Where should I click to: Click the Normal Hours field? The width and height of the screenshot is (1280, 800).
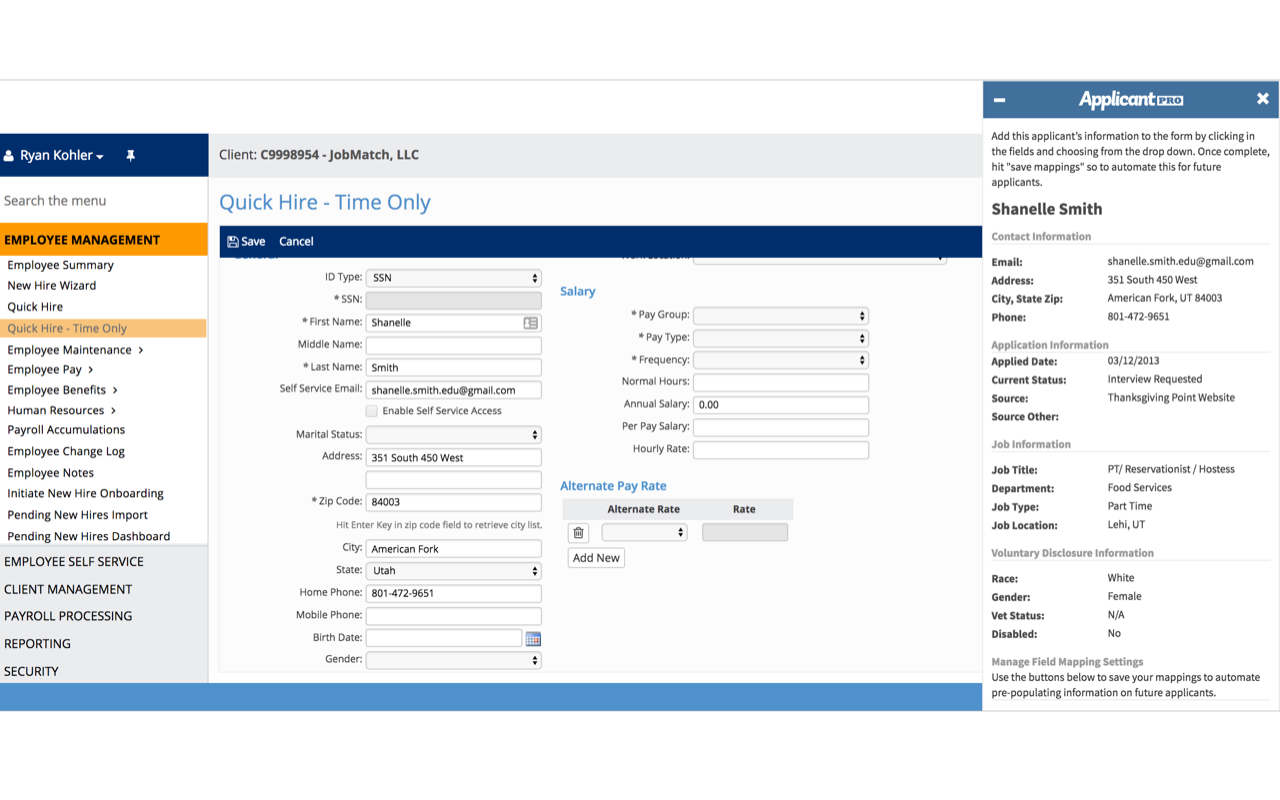[780, 382]
